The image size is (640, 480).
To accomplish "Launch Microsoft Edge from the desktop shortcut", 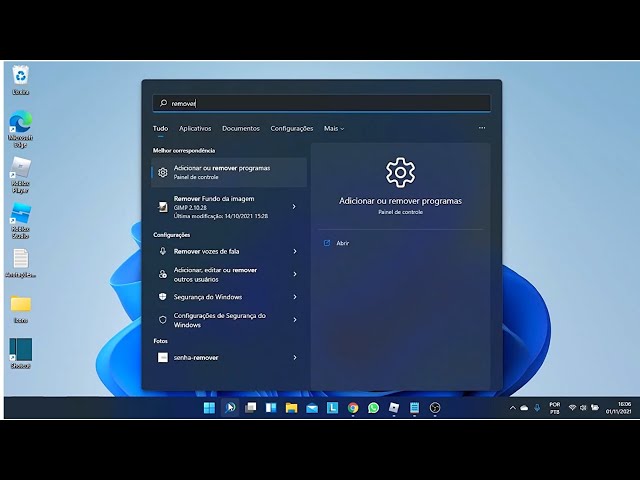I will point(20,128).
